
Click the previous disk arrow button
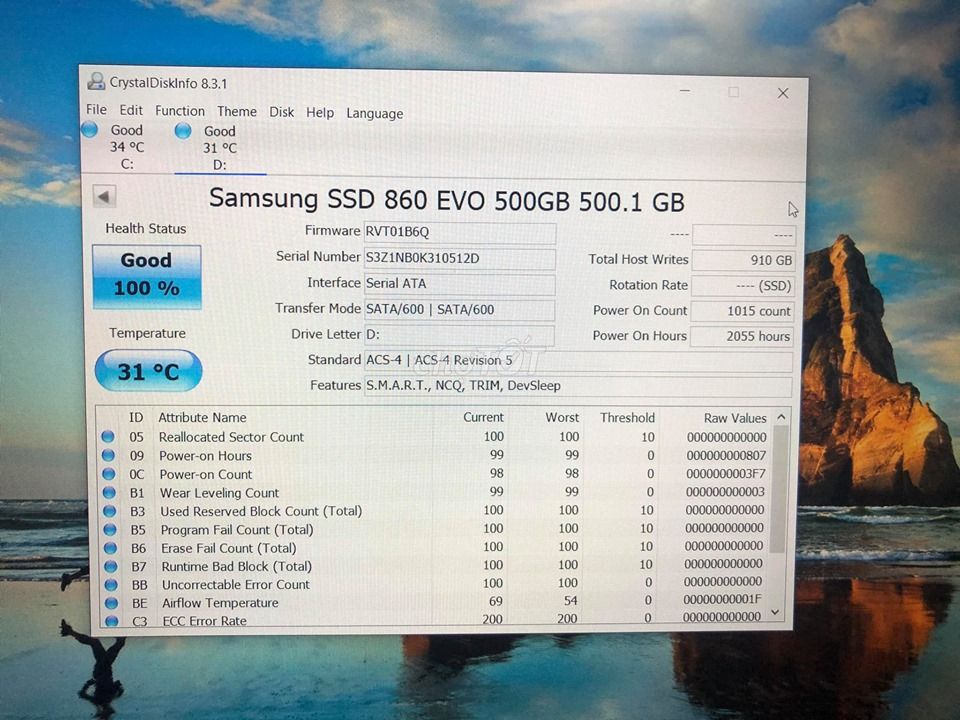104,197
